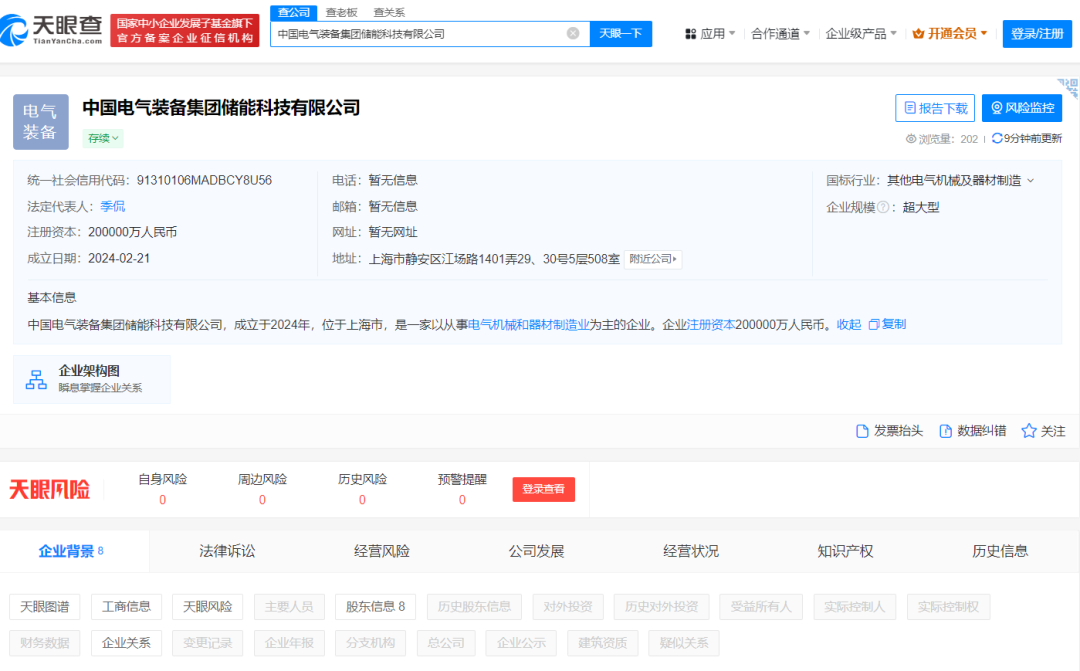This screenshot has width=1080, height=671.
Task: Open the 企业级产品 dropdown
Action: click(x=861, y=34)
